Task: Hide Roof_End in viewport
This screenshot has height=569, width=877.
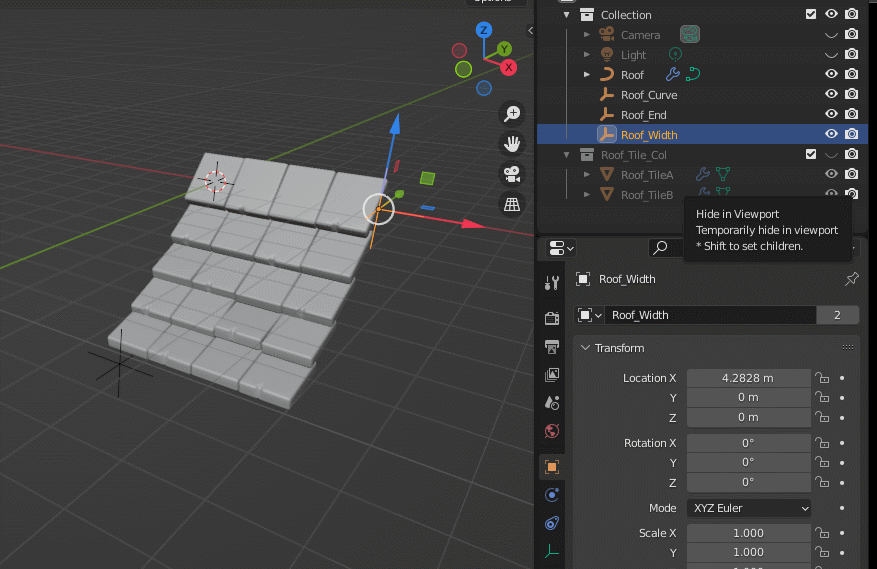Action: tap(832, 114)
